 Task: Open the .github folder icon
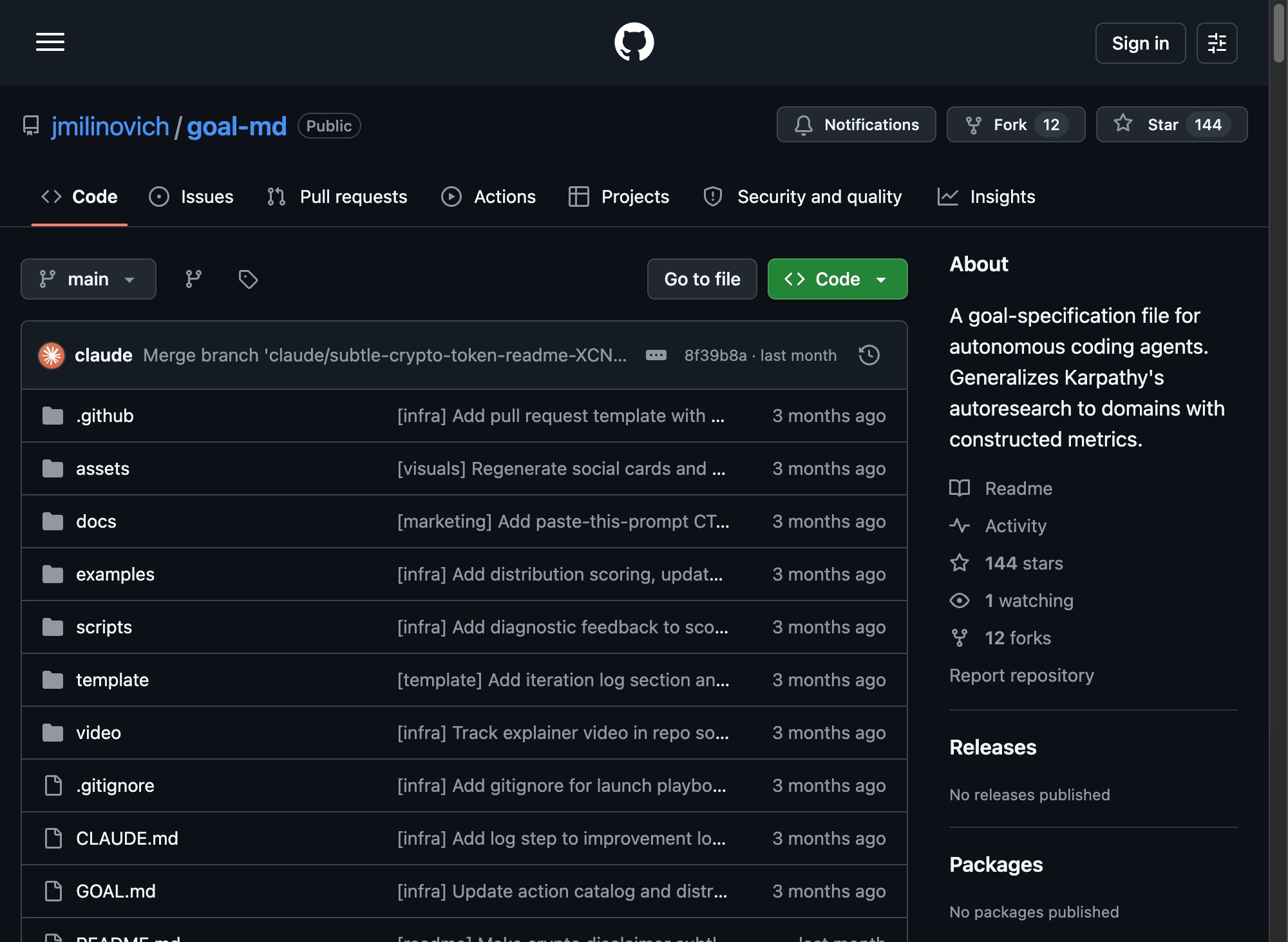(x=53, y=416)
